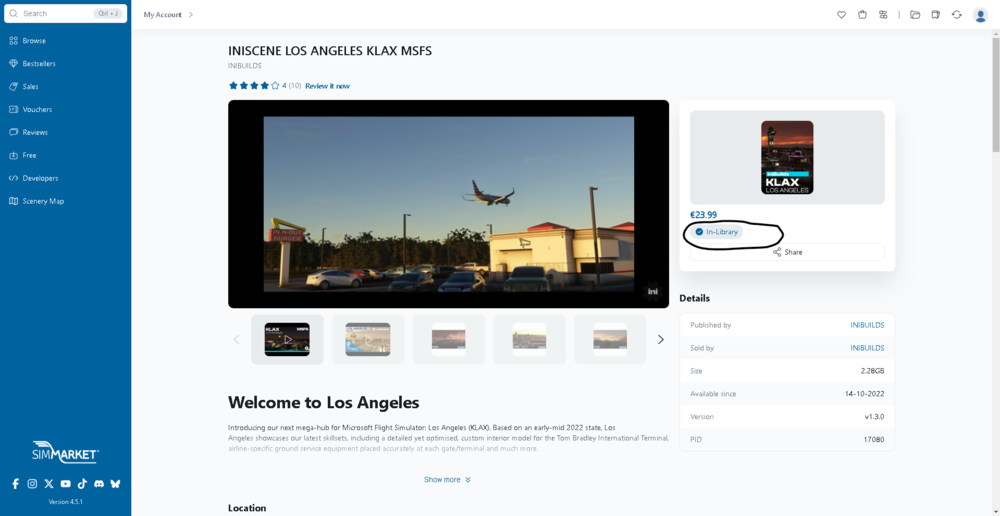Screen dimensions: 1000x516
Task: Click the Review it now link
Action: [327, 86]
